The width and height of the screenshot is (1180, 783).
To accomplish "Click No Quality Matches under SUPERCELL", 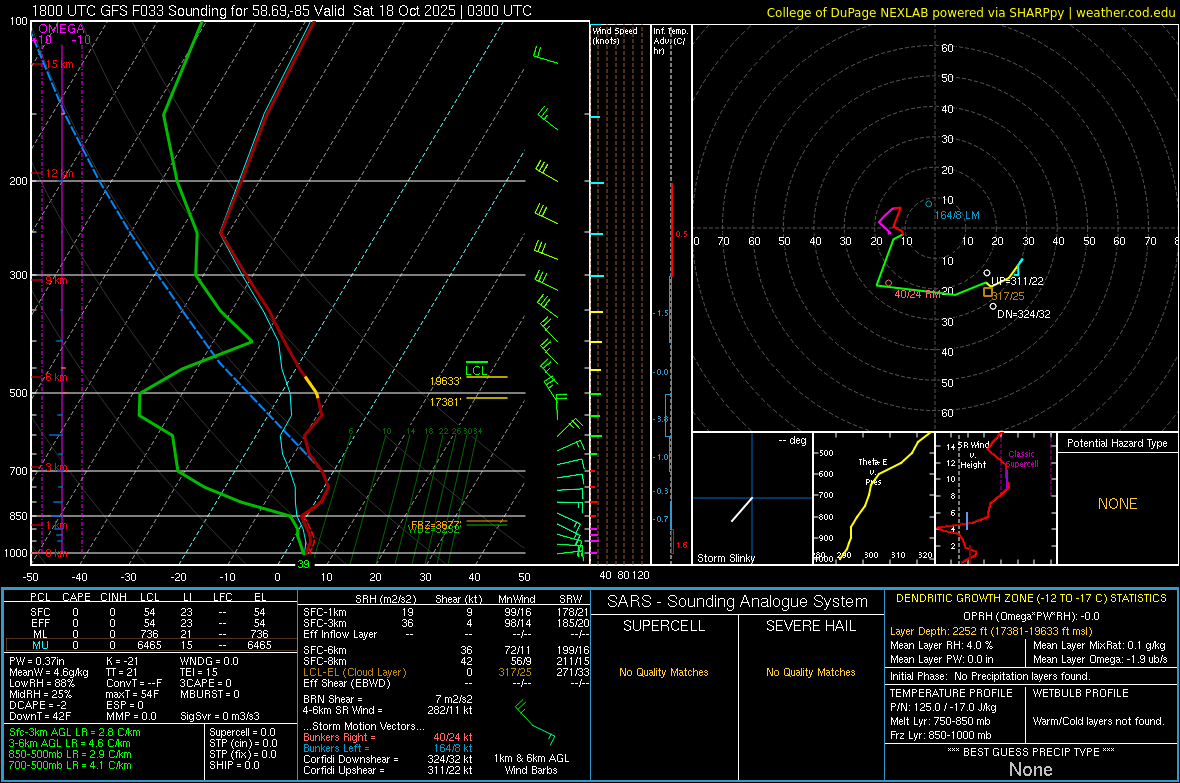I will [x=664, y=672].
